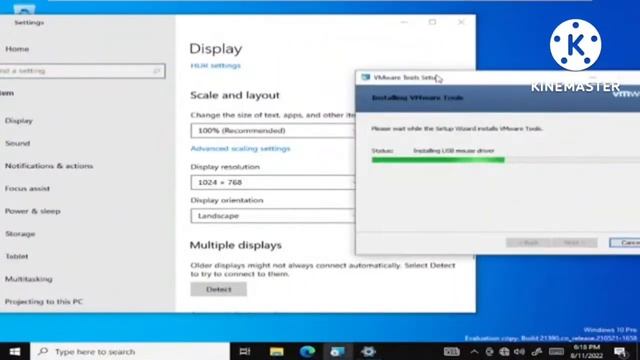Open Notifications & actions settings
The height and width of the screenshot is (360, 640).
[49, 166]
